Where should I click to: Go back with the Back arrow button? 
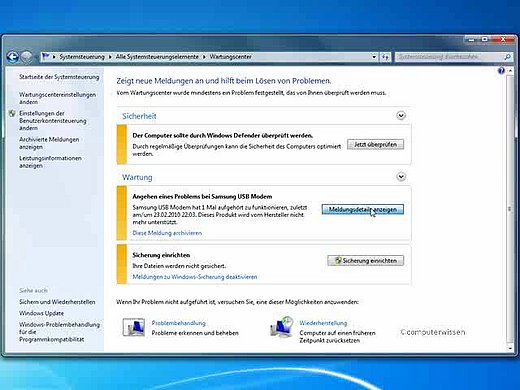coord(13,57)
